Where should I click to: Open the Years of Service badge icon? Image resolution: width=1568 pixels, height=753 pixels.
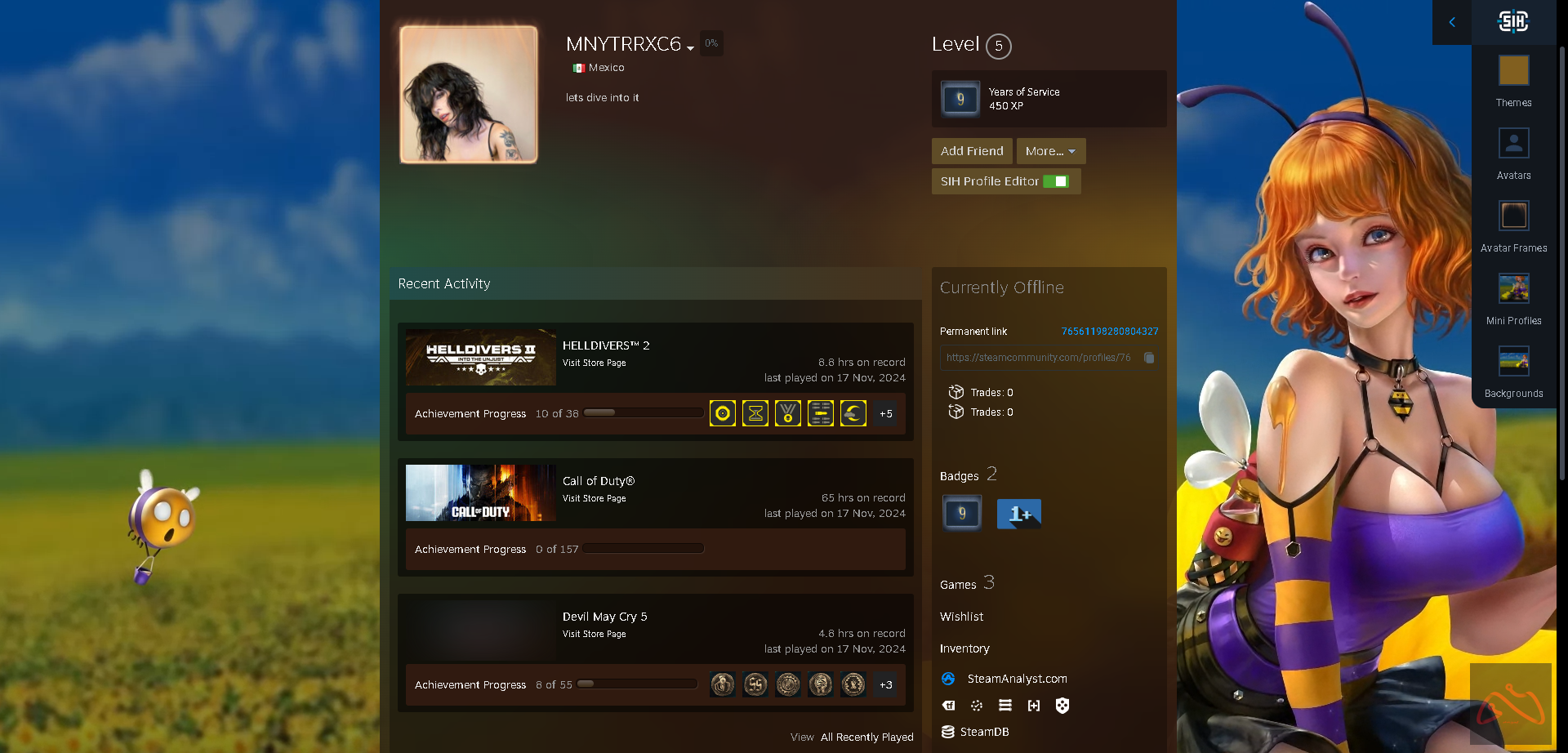point(960,99)
